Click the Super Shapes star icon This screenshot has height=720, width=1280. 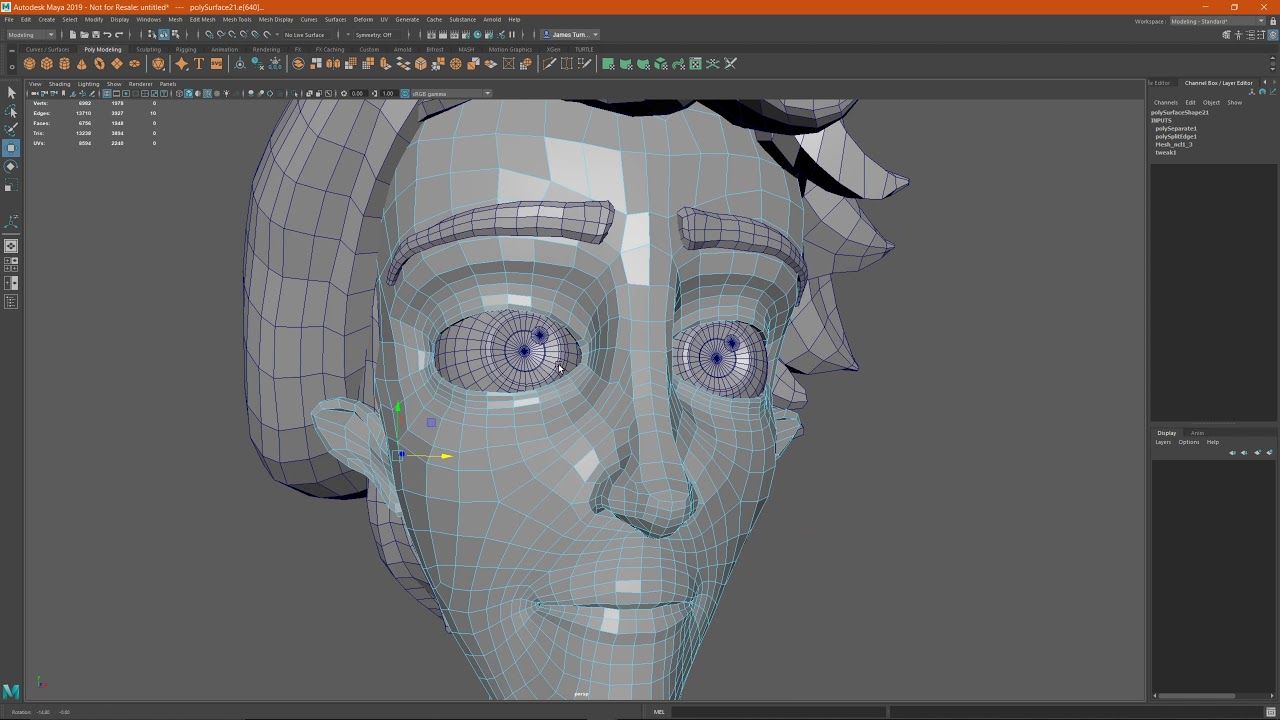(x=181, y=64)
